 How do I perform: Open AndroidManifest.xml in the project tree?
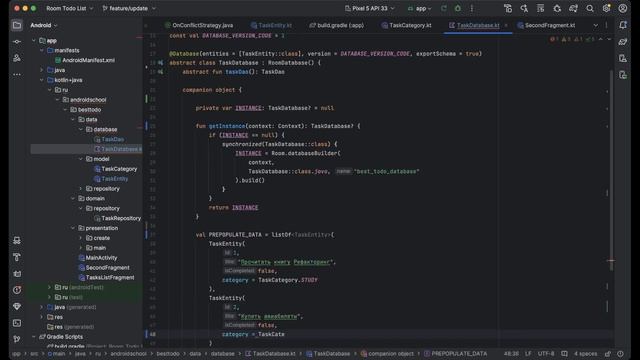[84, 60]
